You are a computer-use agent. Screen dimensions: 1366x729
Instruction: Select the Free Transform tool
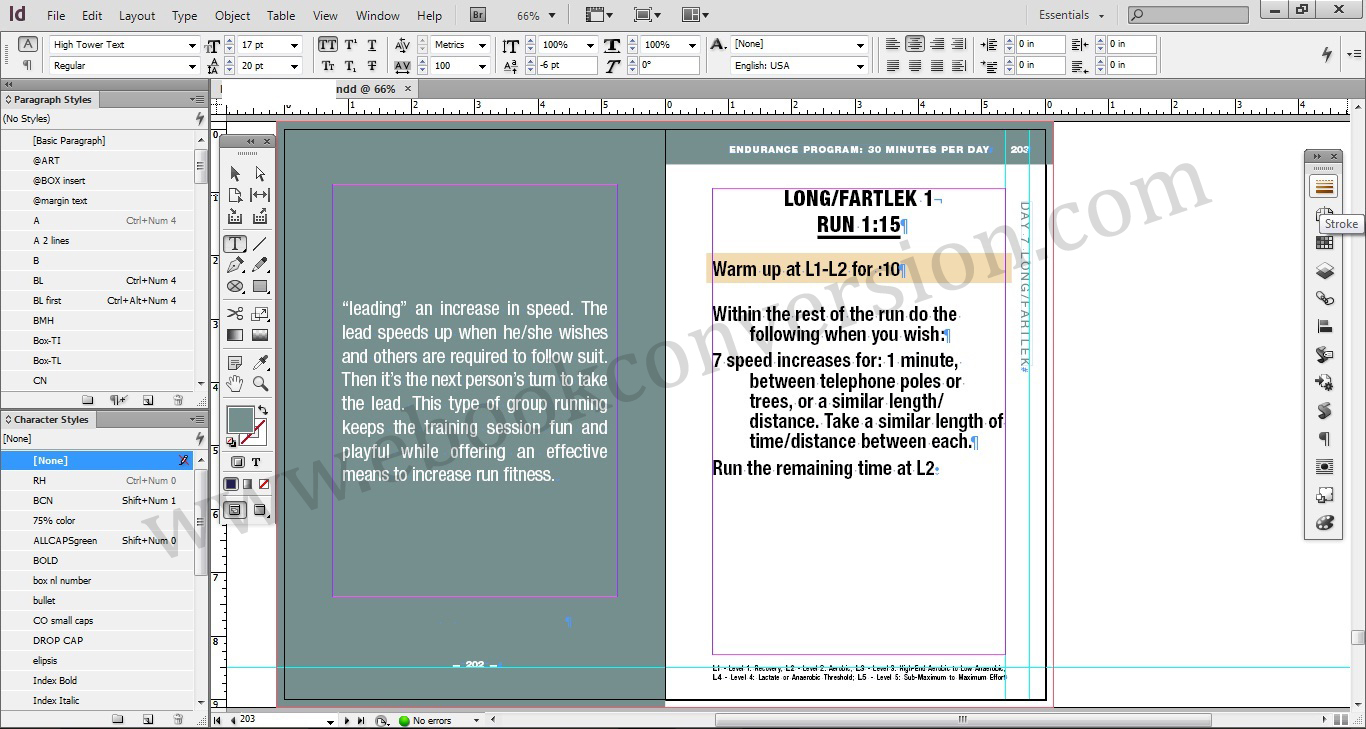coord(260,314)
